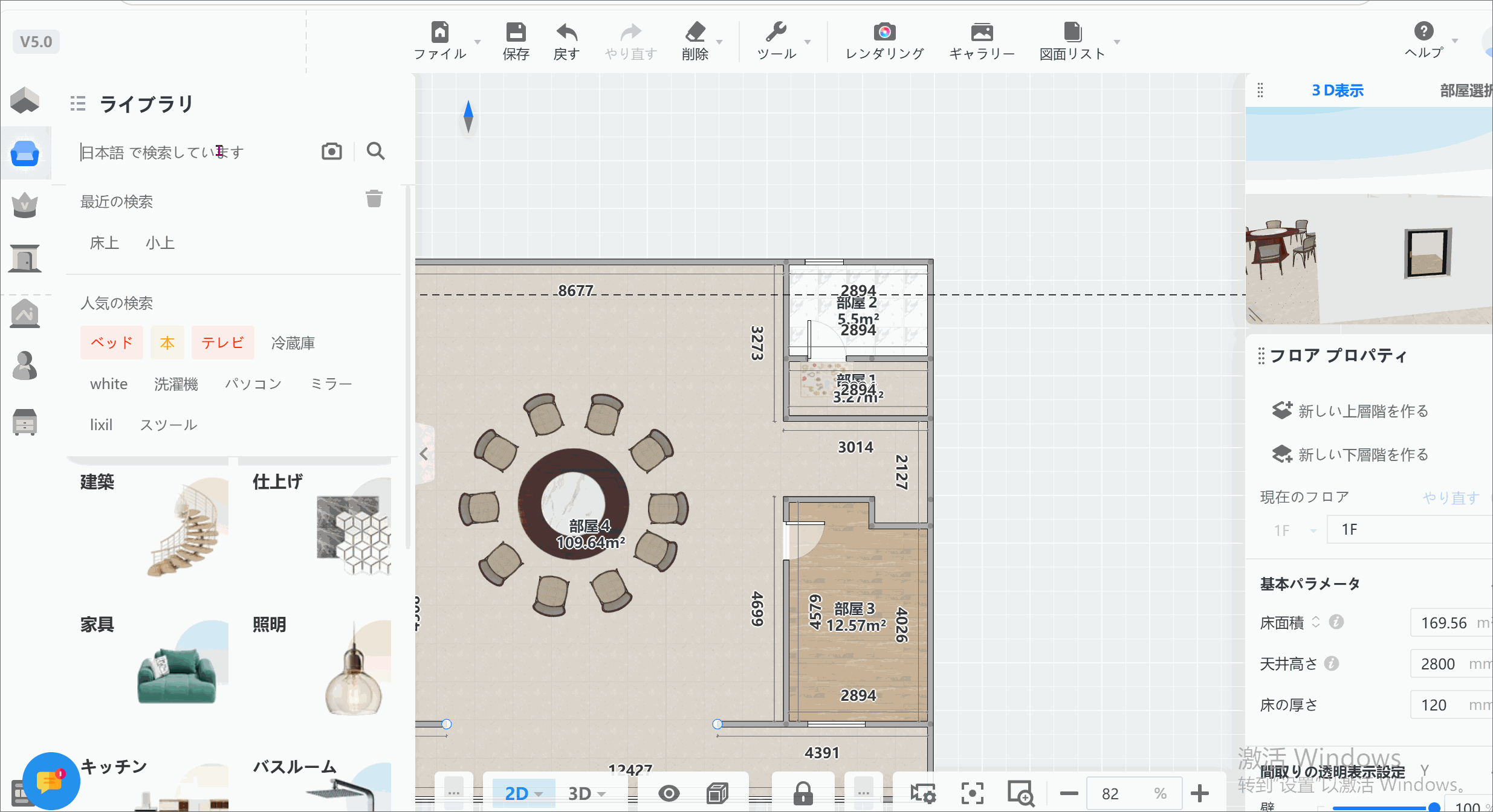Select the floor plan cube sidebar icon
The image size is (1493, 812).
[x=25, y=100]
